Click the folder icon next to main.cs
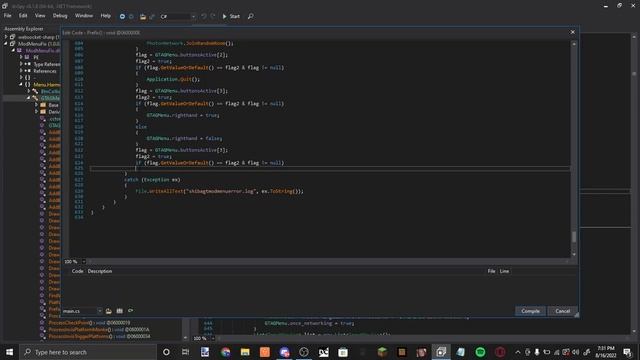640x360 pixels. point(109,311)
